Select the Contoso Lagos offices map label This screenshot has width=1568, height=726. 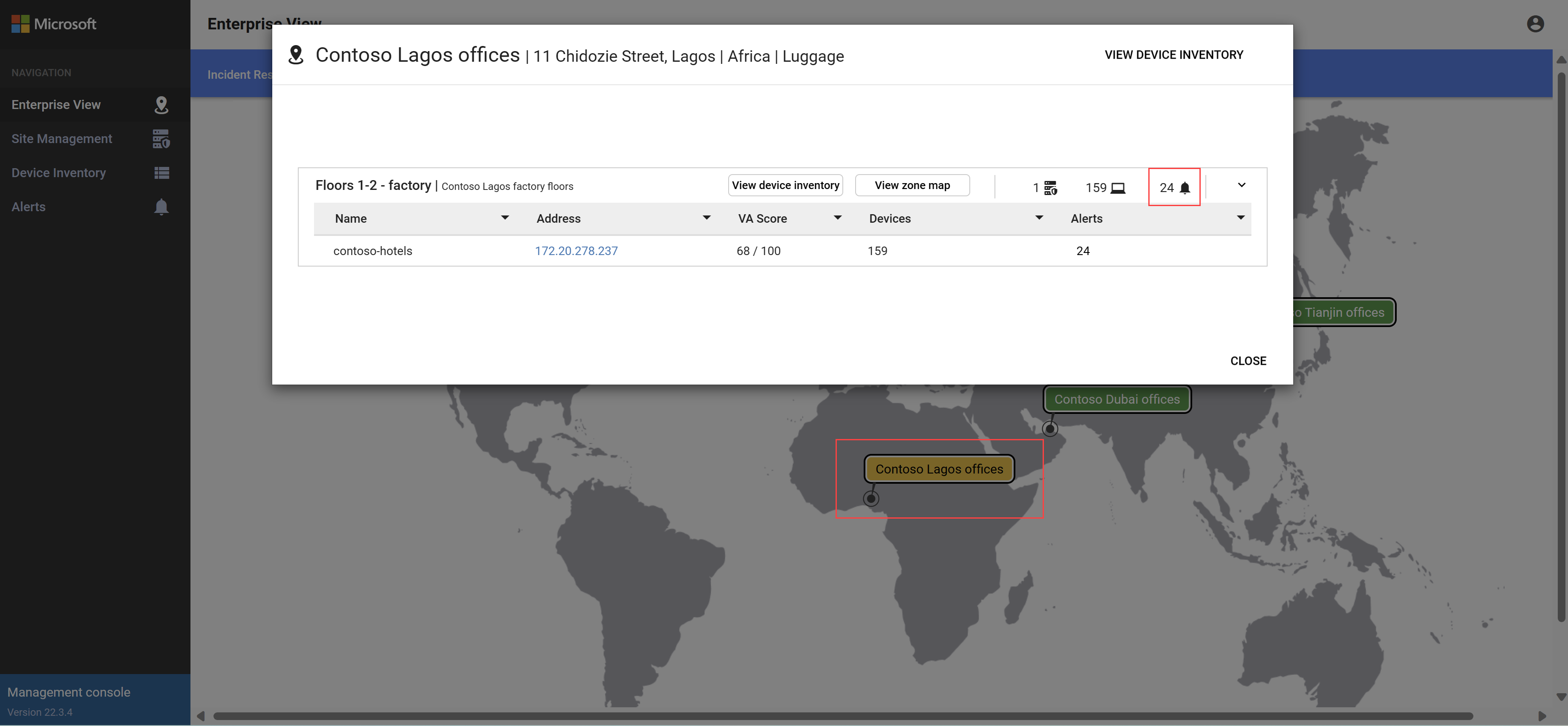(938, 468)
